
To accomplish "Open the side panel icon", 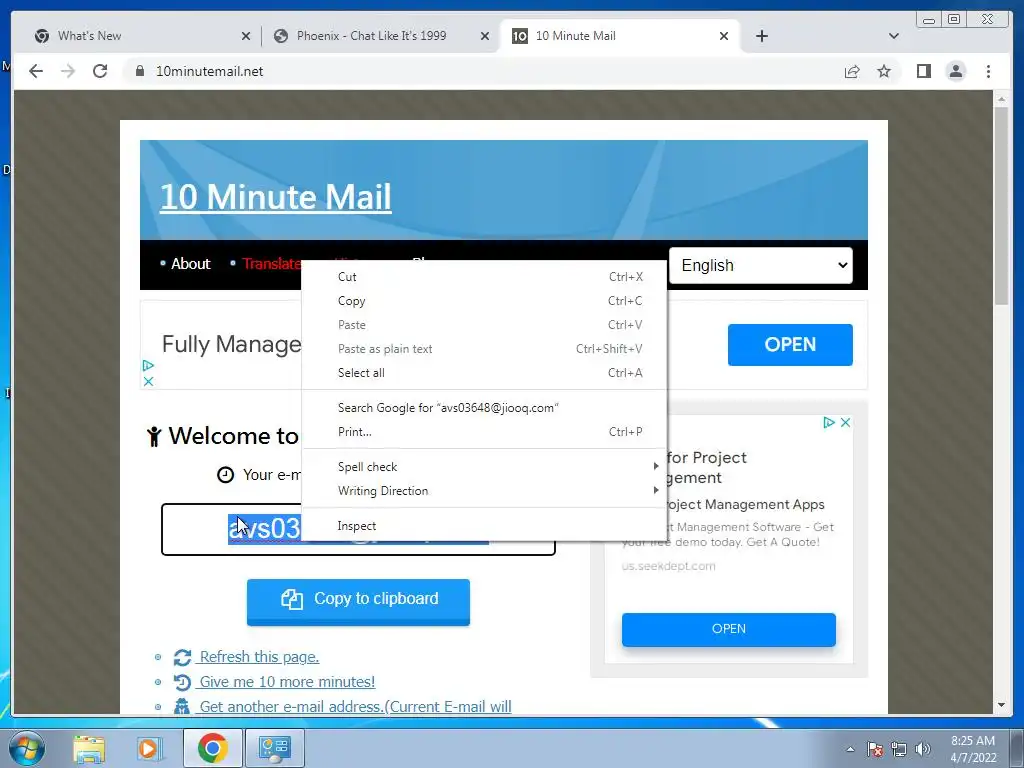I will pos(923,71).
